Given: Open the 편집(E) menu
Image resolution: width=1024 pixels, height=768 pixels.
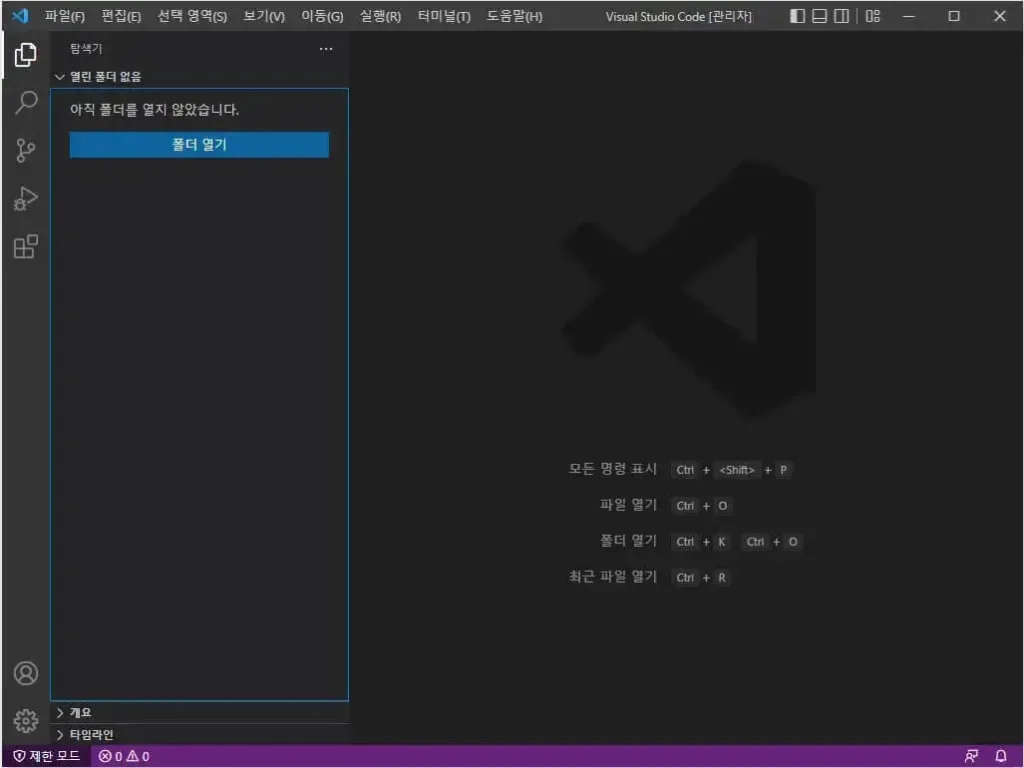Looking at the screenshot, I should (x=121, y=16).
